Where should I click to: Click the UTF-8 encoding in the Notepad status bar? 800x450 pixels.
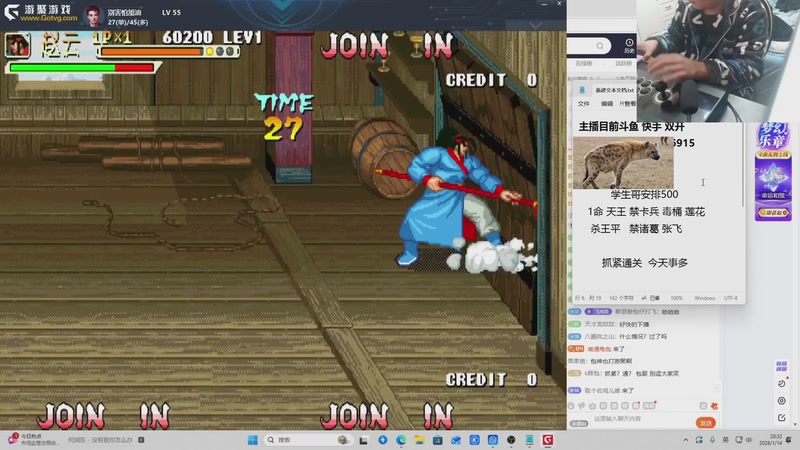click(731, 298)
